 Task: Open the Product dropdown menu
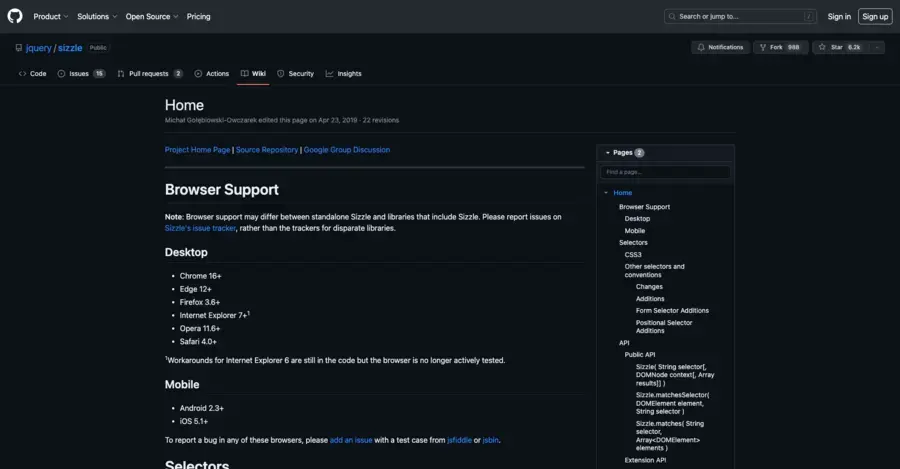[51, 17]
